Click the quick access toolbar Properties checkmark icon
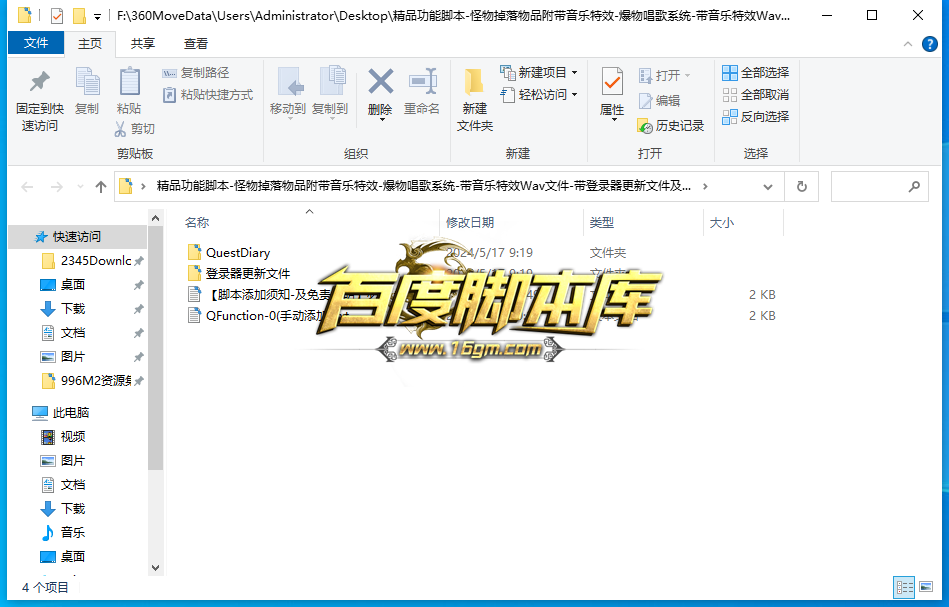The height and width of the screenshot is (607, 949). pos(57,15)
